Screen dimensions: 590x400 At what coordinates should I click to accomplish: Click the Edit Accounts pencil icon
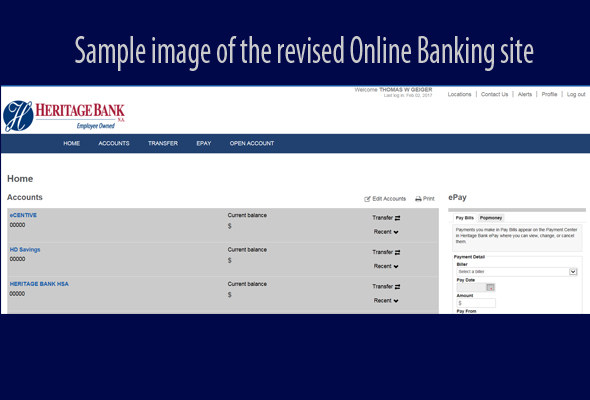tap(367, 199)
